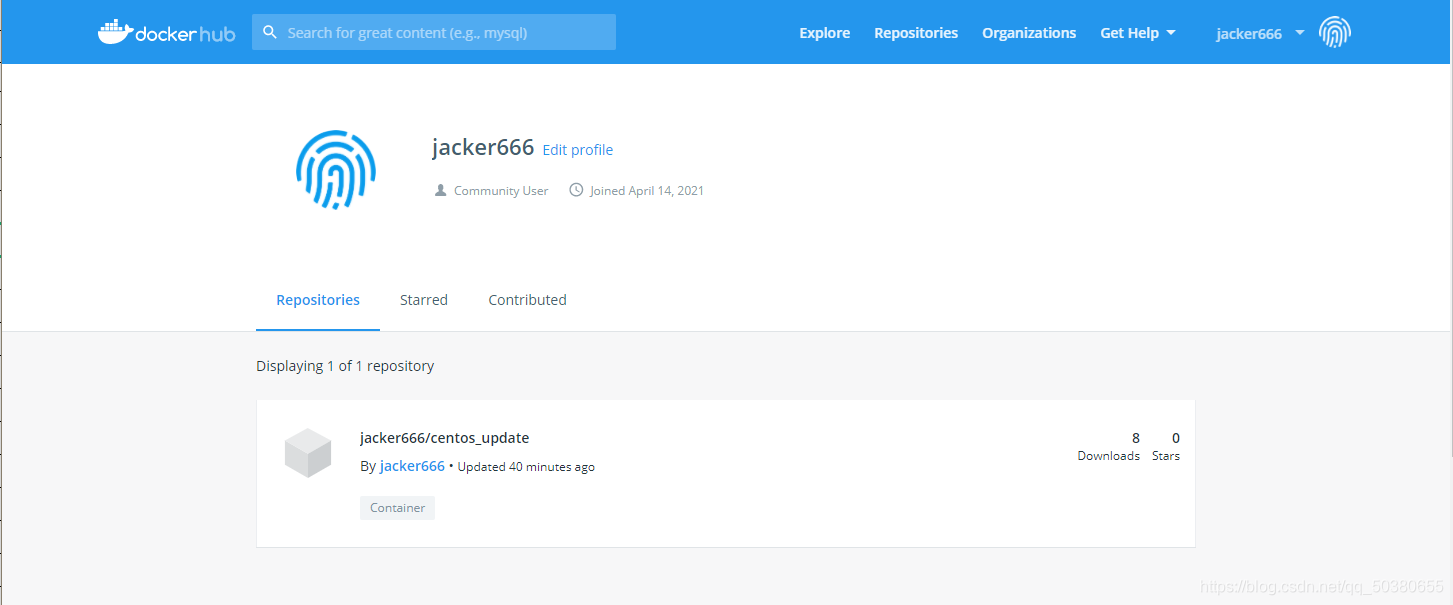Open the profile avatar icon in navbar
Viewport: 1453px width, 605px height.
tap(1335, 31)
